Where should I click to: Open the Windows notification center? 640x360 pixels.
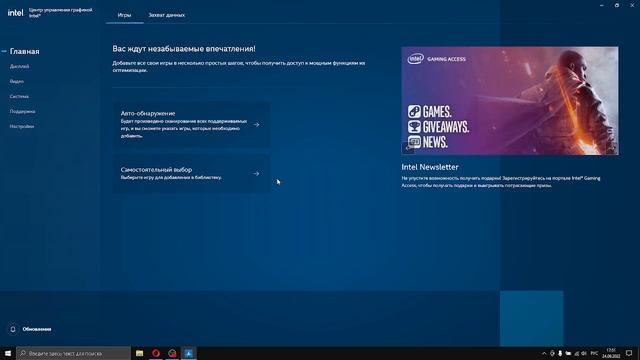[629, 353]
